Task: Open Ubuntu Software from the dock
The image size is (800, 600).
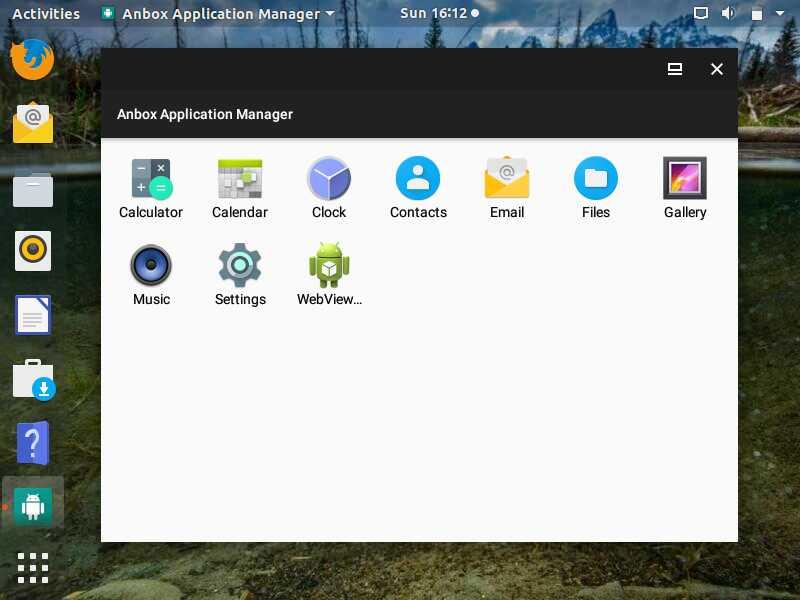Action: (33, 380)
